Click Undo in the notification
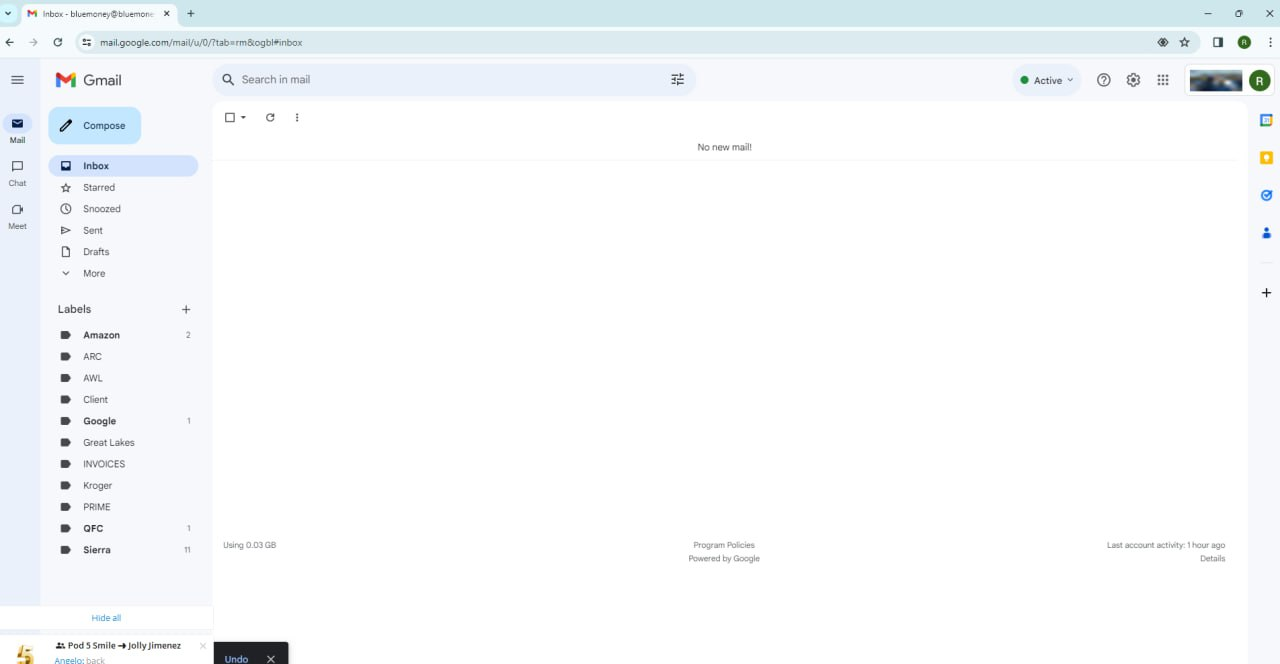Image resolution: width=1280 pixels, height=664 pixels. point(236,659)
